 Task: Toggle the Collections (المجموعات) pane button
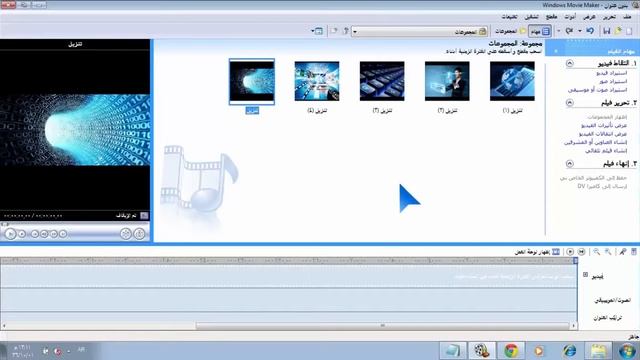(x=510, y=31)
